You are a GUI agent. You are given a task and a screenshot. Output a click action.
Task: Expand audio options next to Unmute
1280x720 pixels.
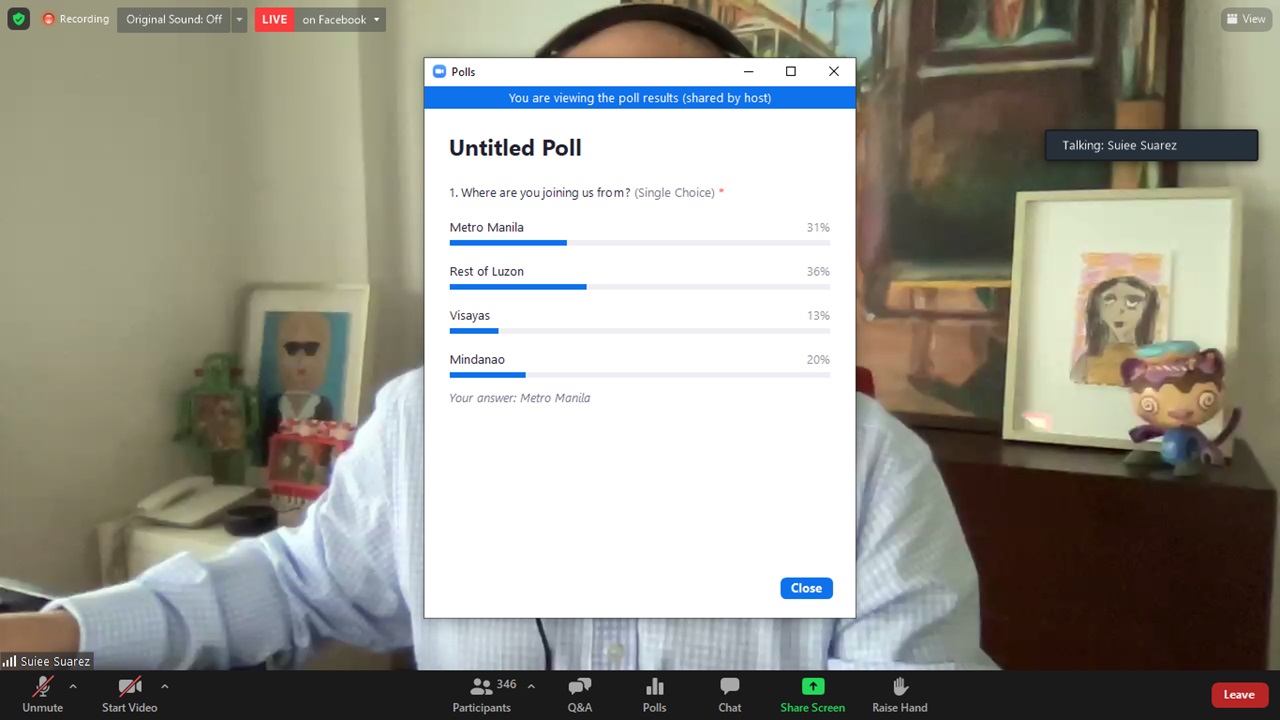pyautogui.click(x=72, y=686)
